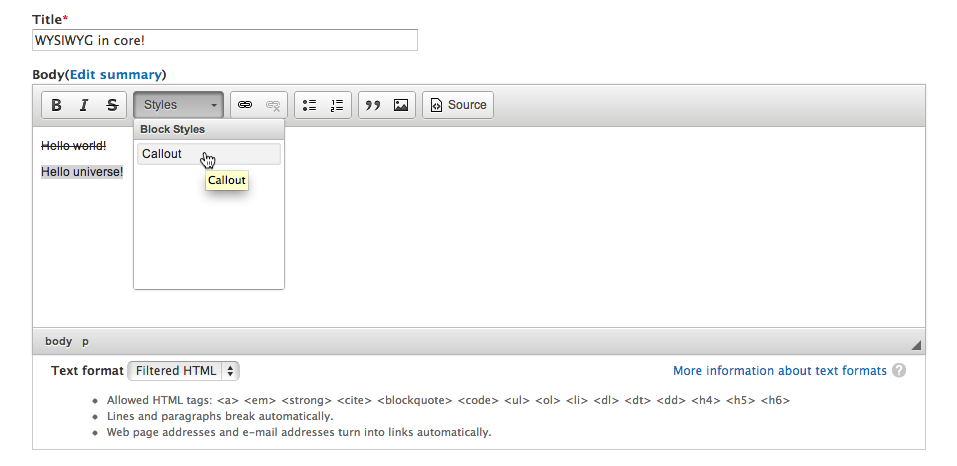
Task: Change the Text format select box
Action: [x=183, y=371]
